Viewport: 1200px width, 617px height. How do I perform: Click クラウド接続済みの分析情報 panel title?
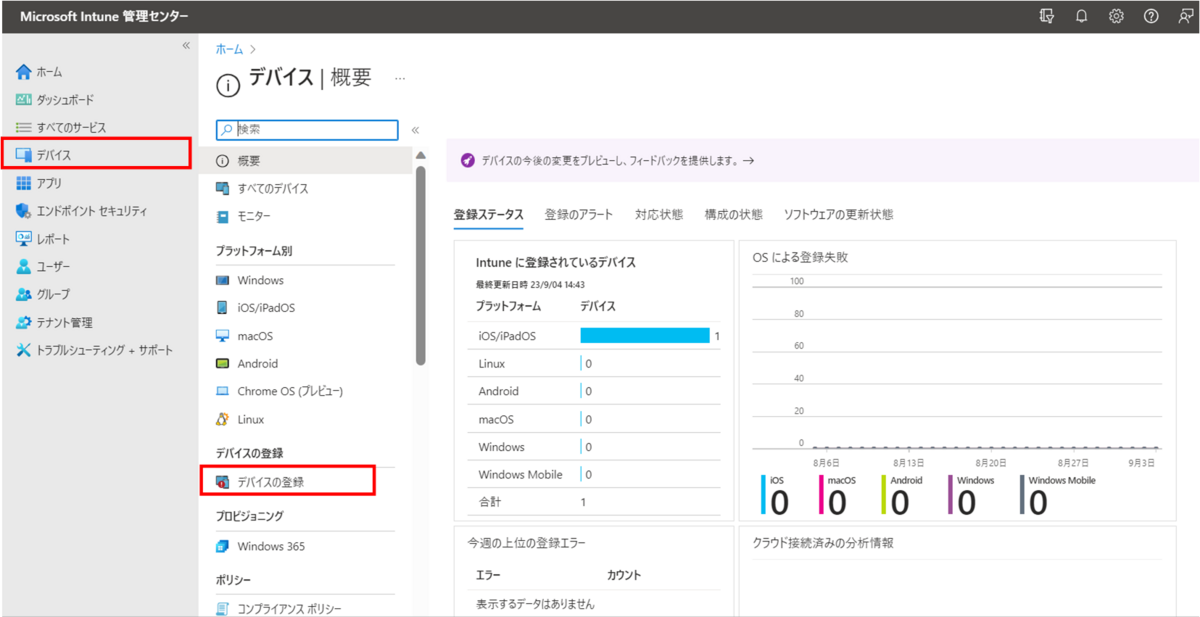click(x=822, y=543)
